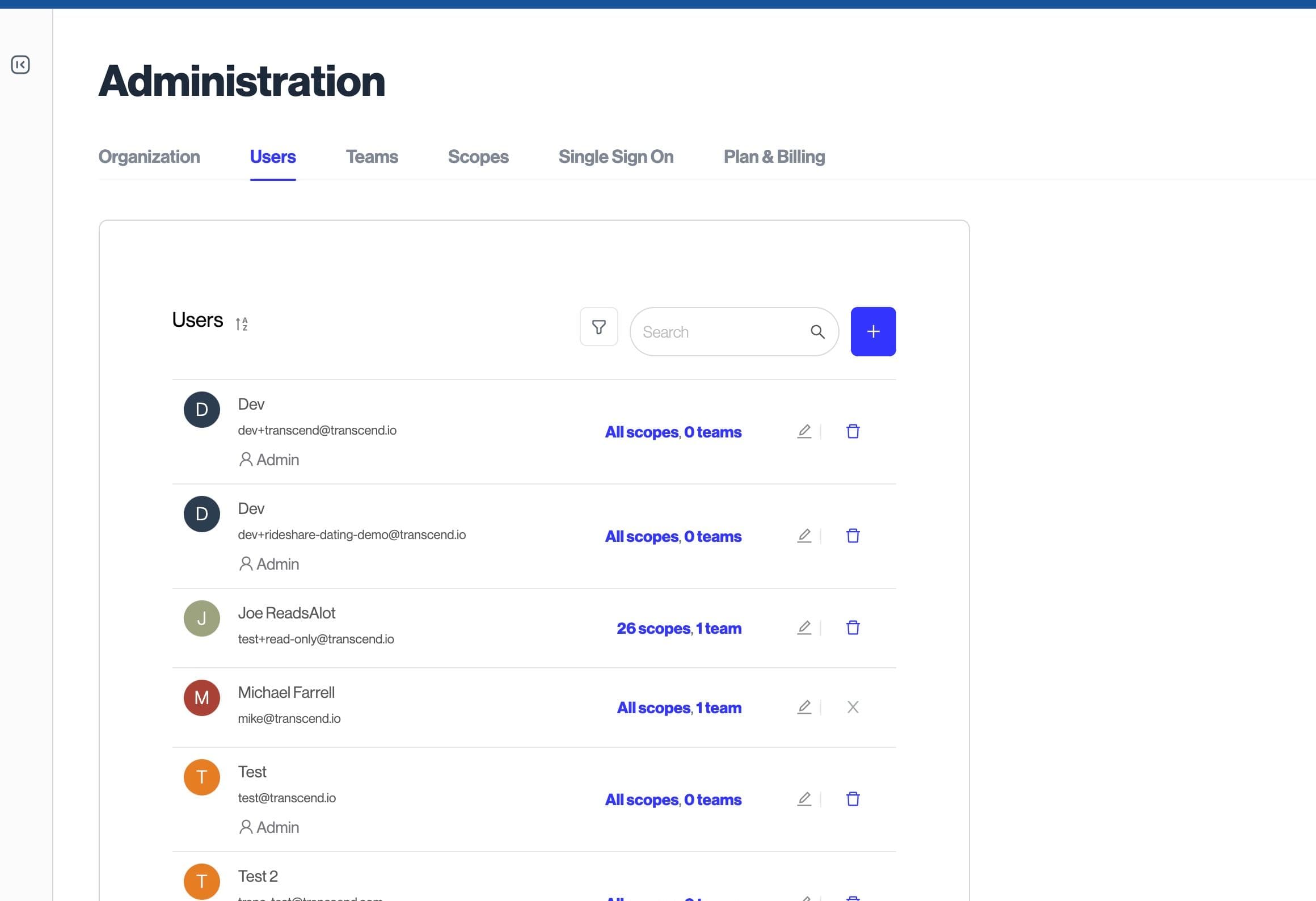The height and width of the screenshot is (901, 1316).
Task: Open Joe ReadsAlot's 26 scopes, 1 team link
Action: 678,628
